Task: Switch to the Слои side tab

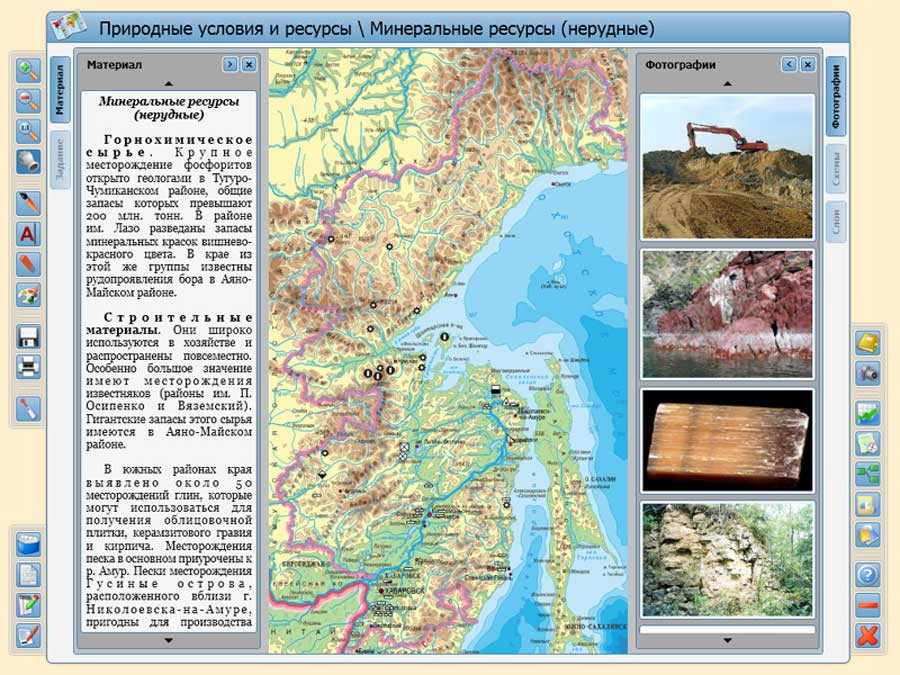Action: pos(836,222)
